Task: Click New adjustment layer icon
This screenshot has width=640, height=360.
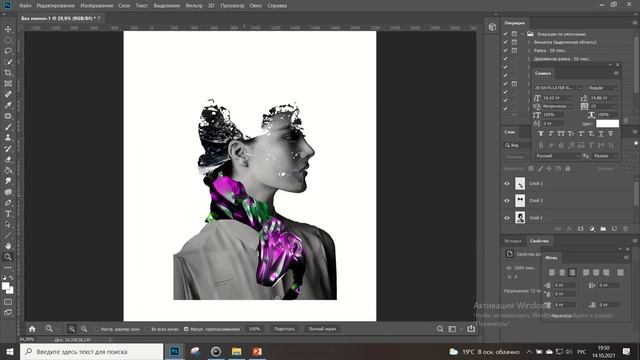Action: point(592,229)
